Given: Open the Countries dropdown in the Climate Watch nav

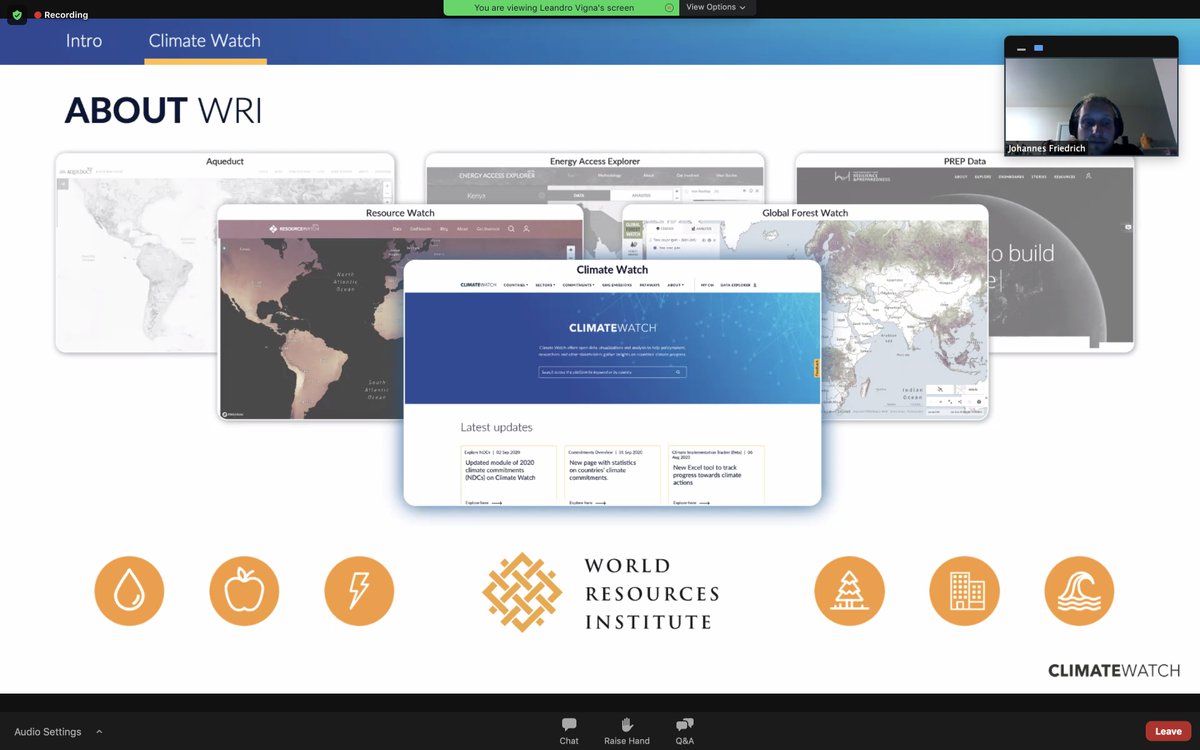Looking at the screenshot, I should tap(516, 285).
